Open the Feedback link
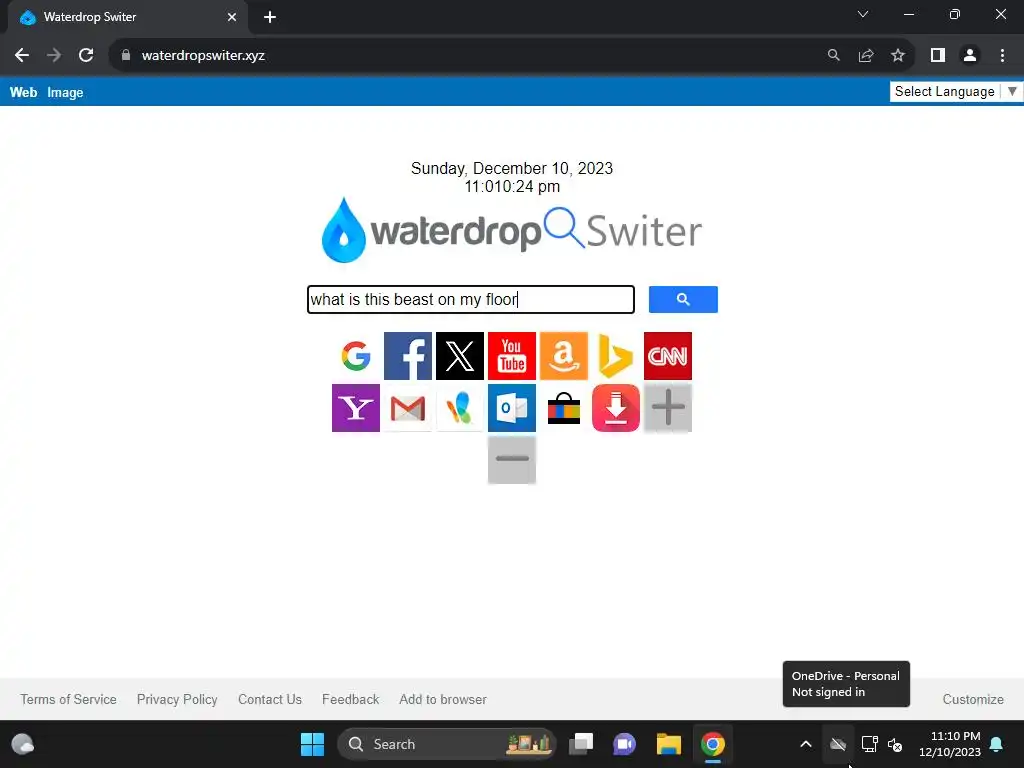1024x768 pixels. pos(351,699)
